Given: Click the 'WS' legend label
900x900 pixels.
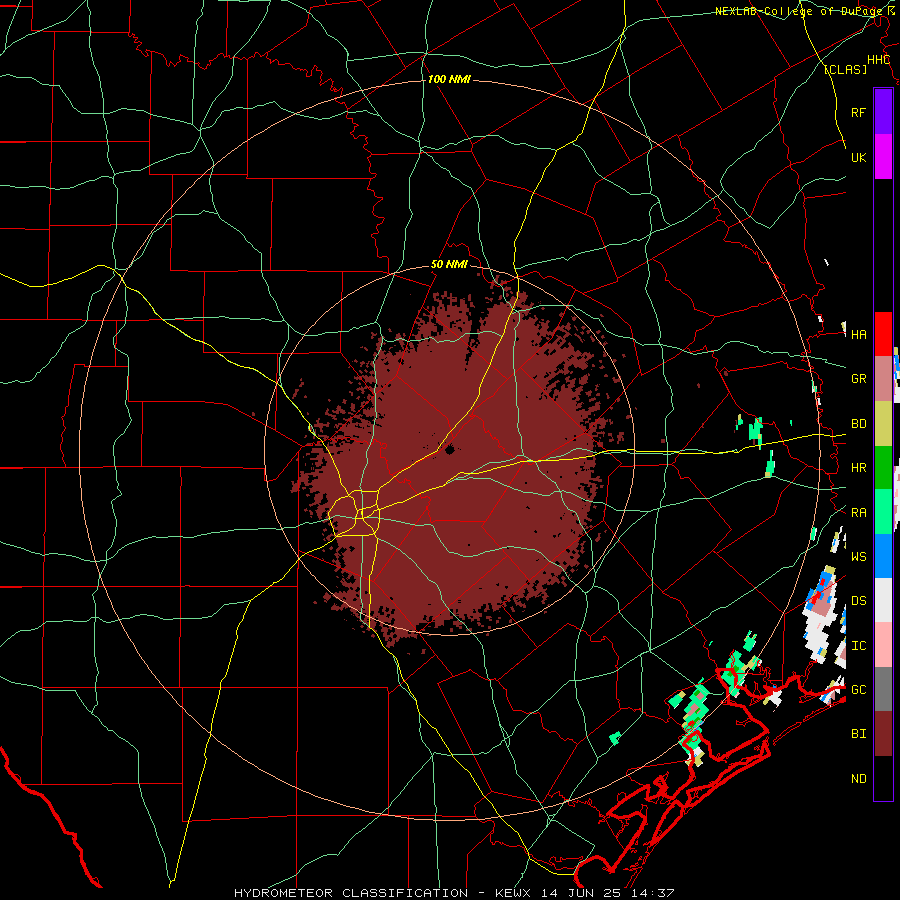Looking at the screenshot, I should tap(858, 556).
